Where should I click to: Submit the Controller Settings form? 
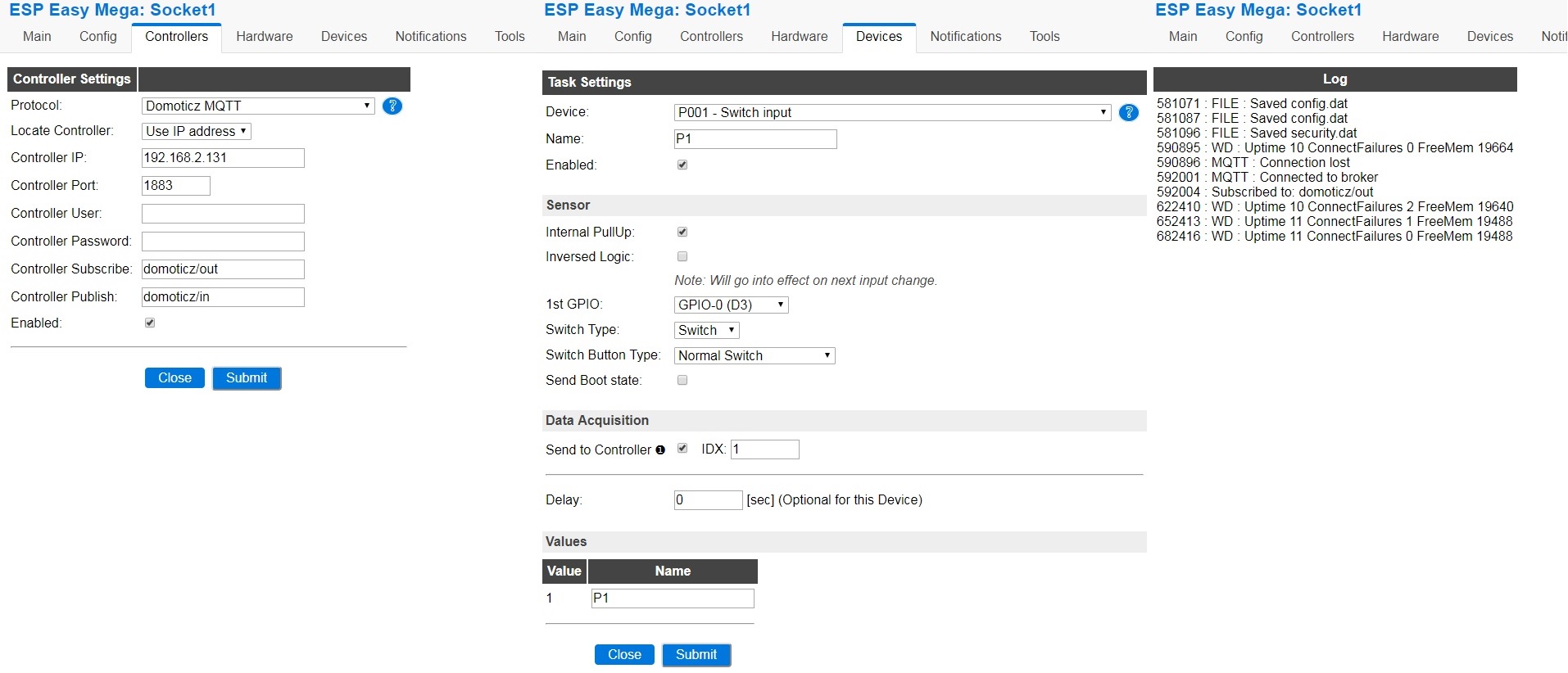[247, 377]
